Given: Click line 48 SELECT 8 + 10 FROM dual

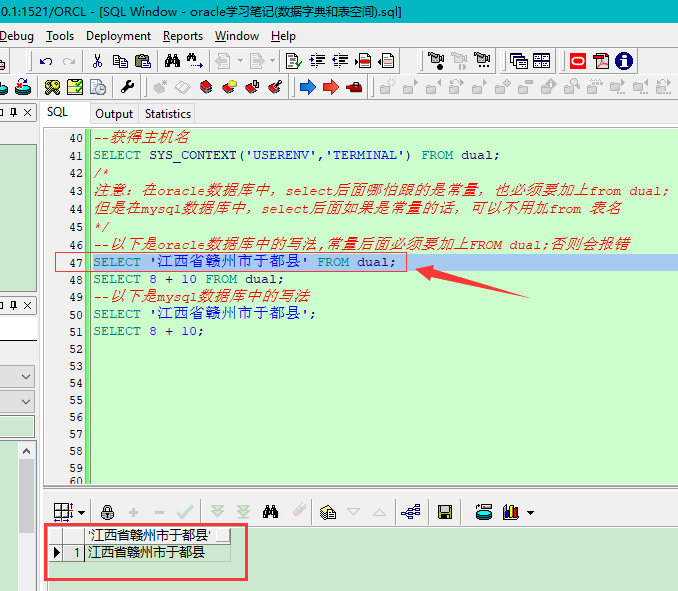Looking at the screenshot, I should coord(189,279).
